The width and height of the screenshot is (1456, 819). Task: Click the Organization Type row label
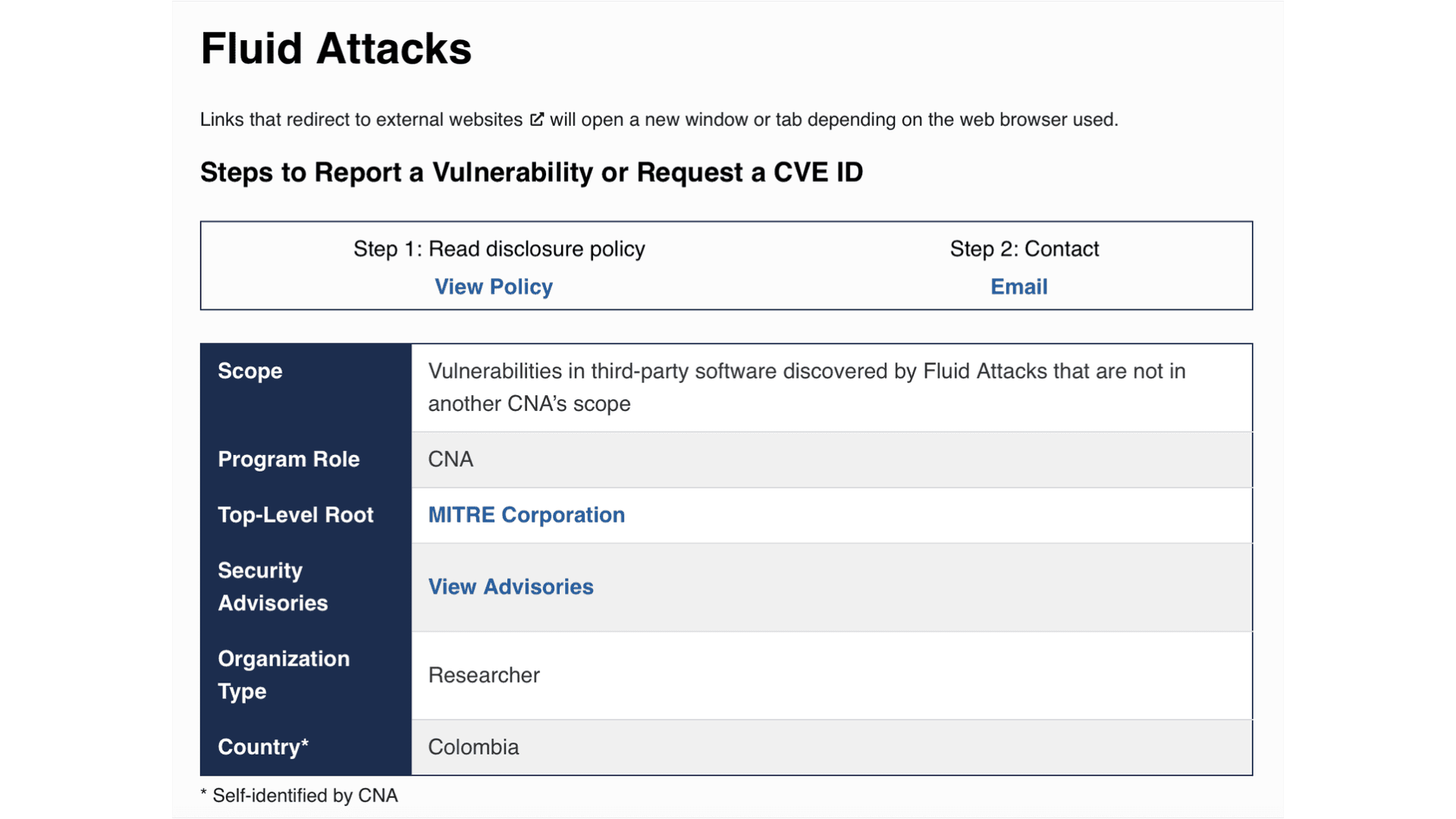(284, 675)
